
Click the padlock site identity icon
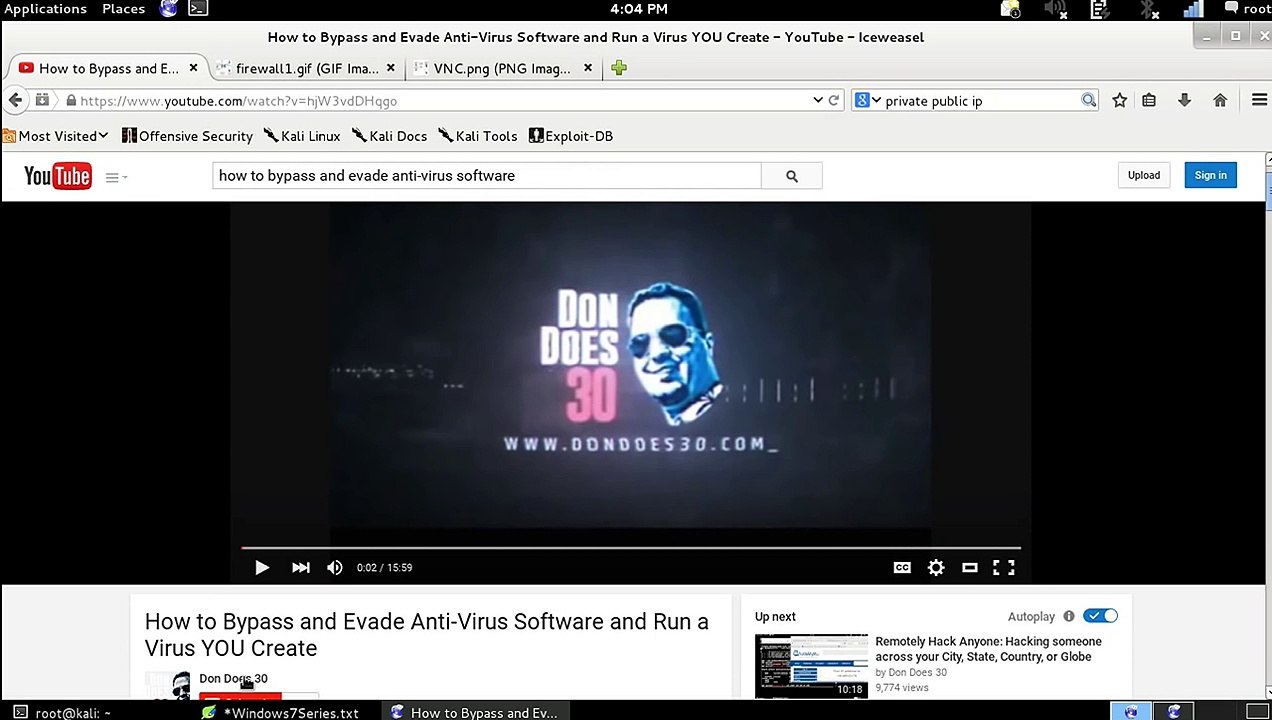tap(70, 100)
